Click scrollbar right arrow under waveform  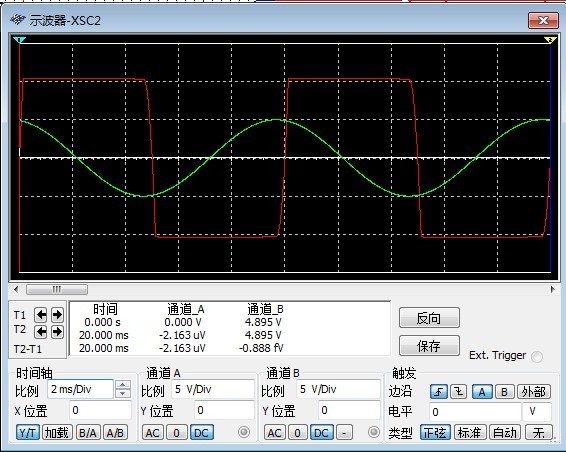coord(552,289)
